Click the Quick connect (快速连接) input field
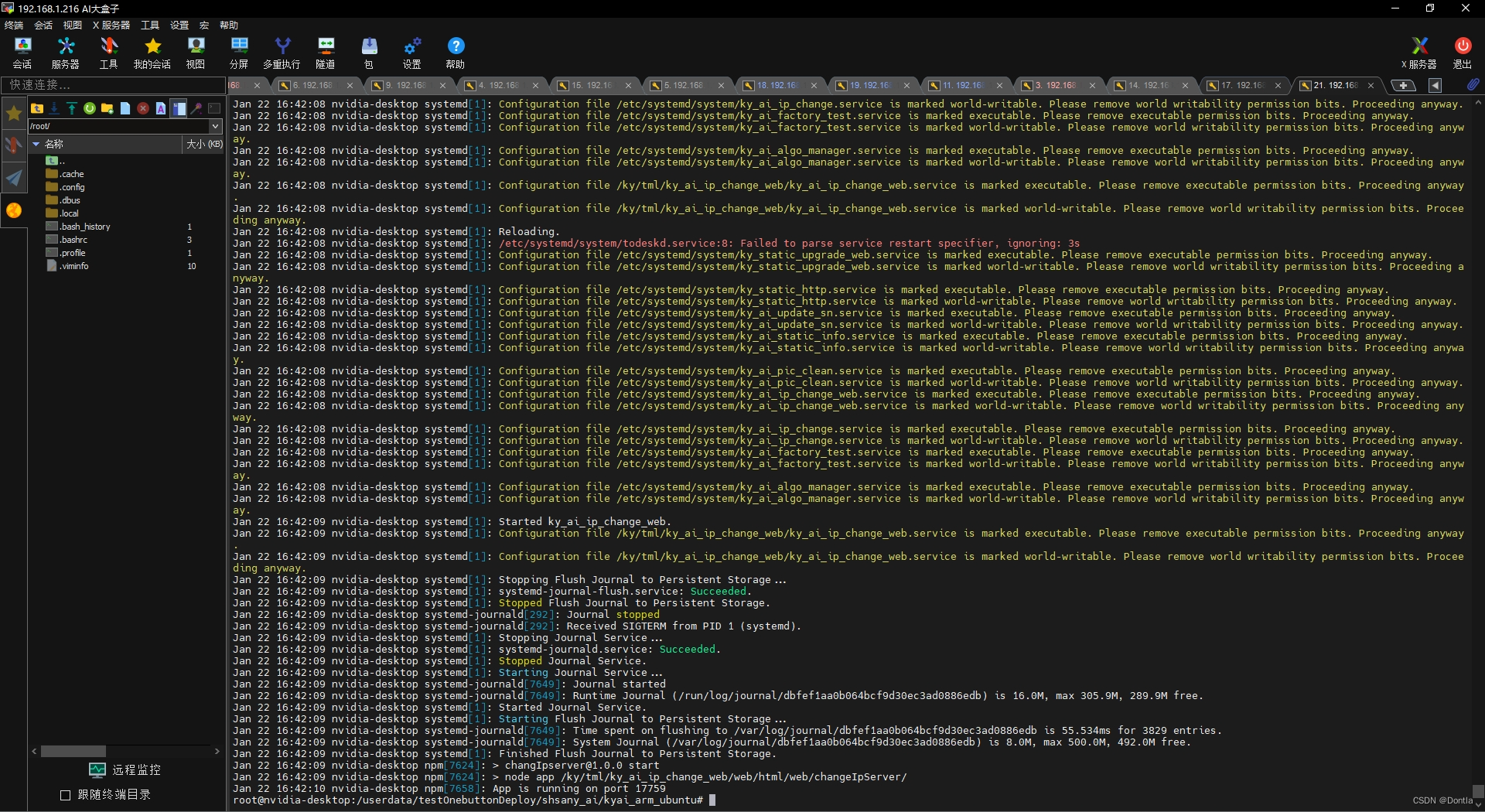The height and width of the screenshot is (812, 1485). coord(113,84)
